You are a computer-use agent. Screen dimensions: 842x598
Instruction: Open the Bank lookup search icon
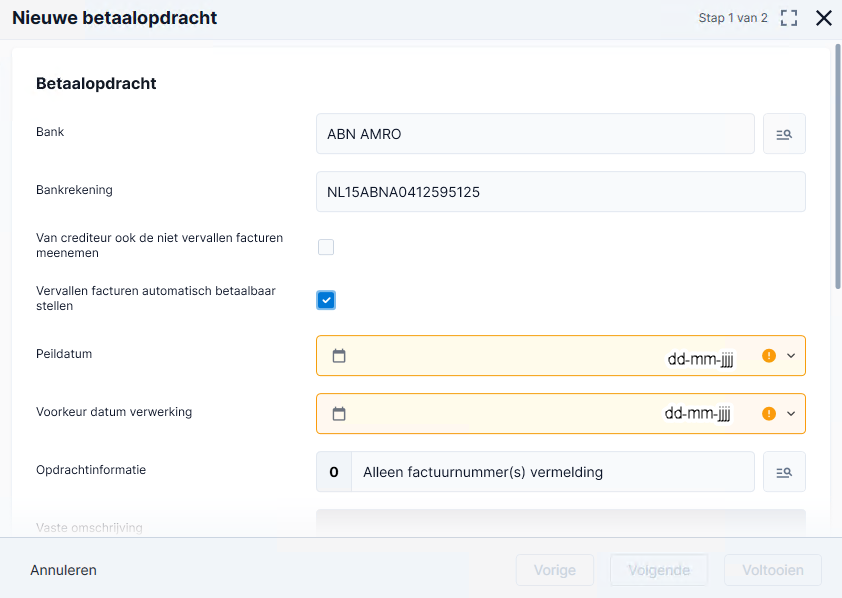(x=784, y=134)
